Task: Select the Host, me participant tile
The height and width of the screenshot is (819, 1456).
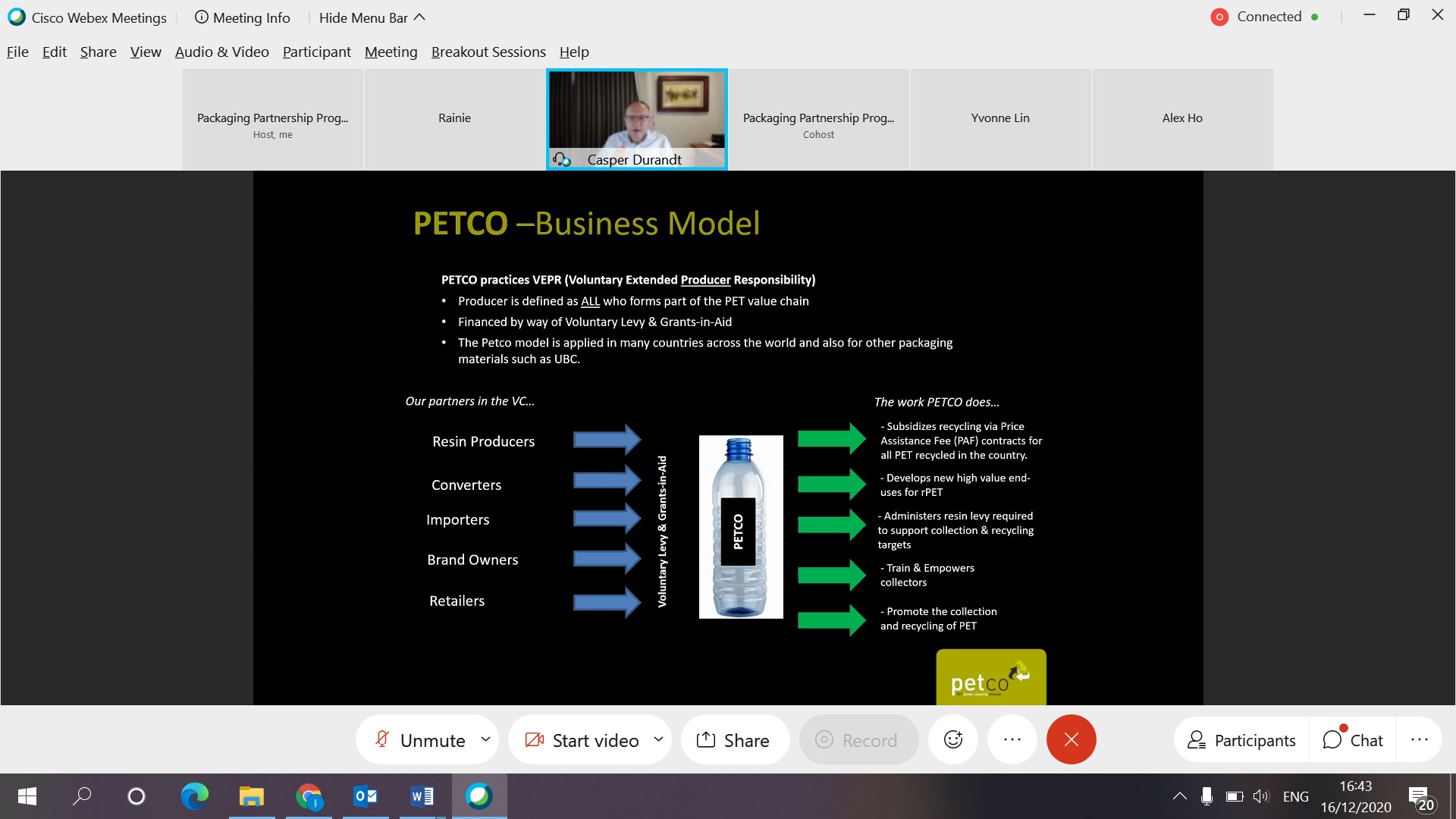Action: click(x=273, y=119)
